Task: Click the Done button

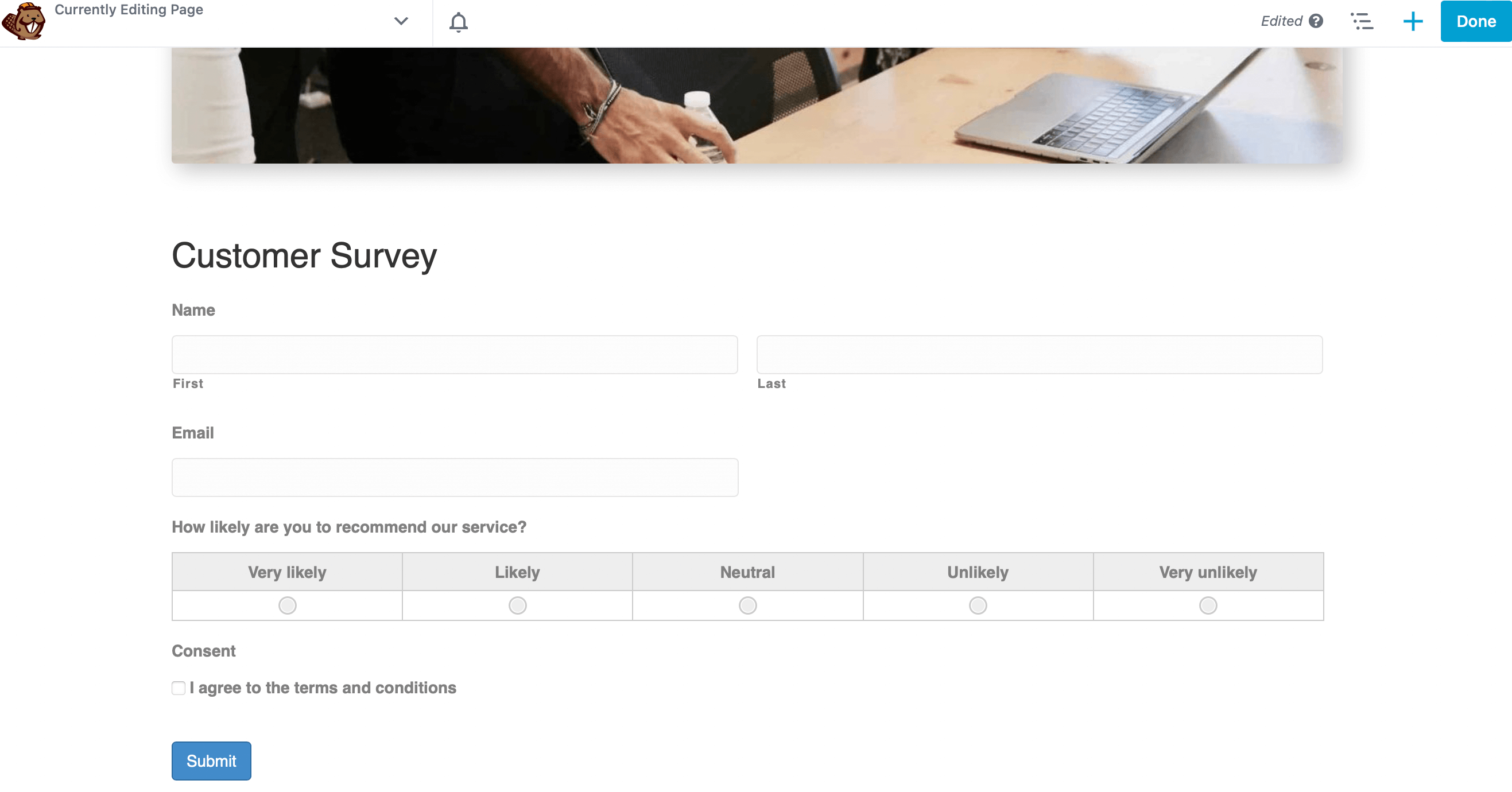Action: tap(1476, 22)
